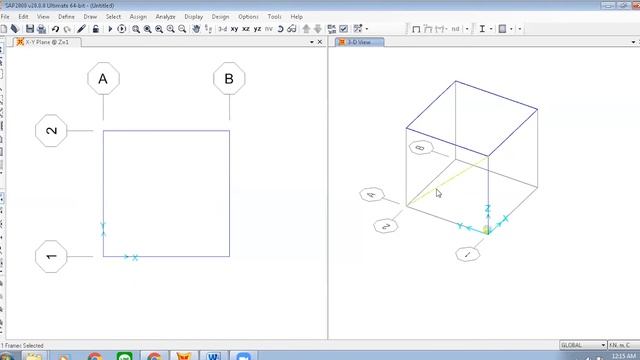Click the green LINE app in taskbar
This screenshot has width=640, height=360.
(x=124, y=356)
